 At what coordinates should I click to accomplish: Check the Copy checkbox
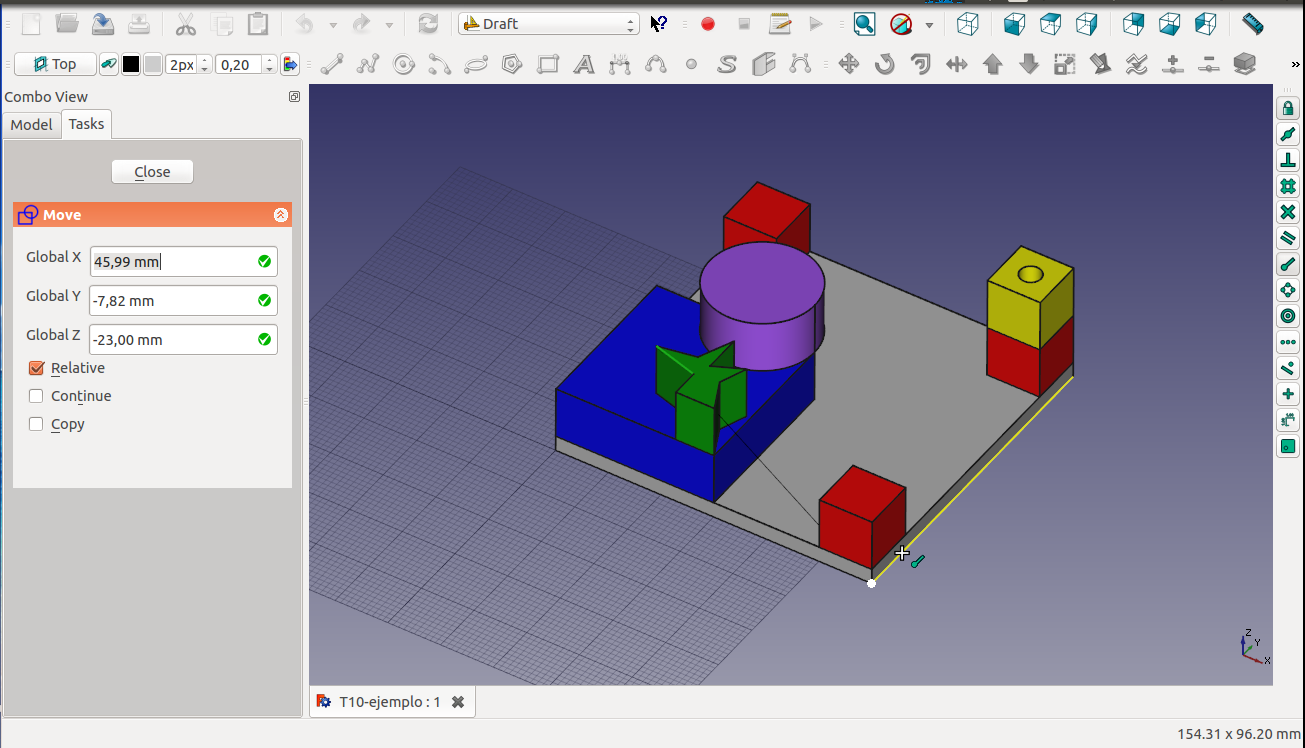37,424
